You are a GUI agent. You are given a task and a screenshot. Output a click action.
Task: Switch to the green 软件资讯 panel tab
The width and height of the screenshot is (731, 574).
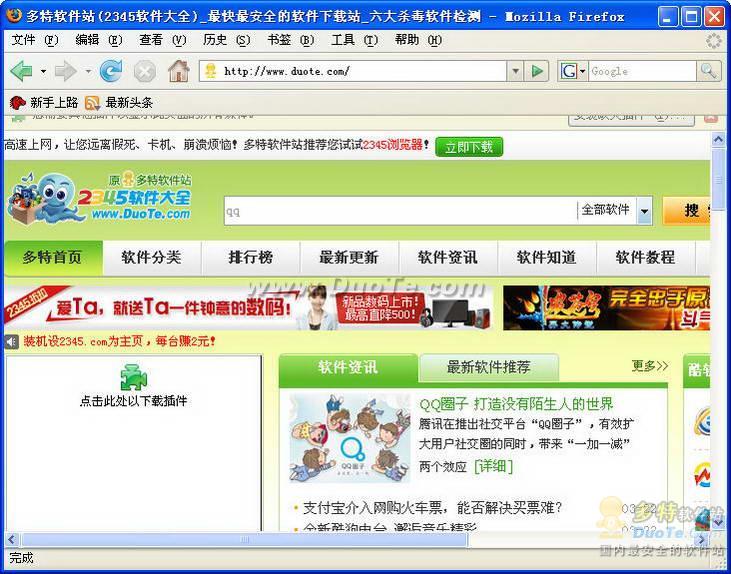(348, 367)
